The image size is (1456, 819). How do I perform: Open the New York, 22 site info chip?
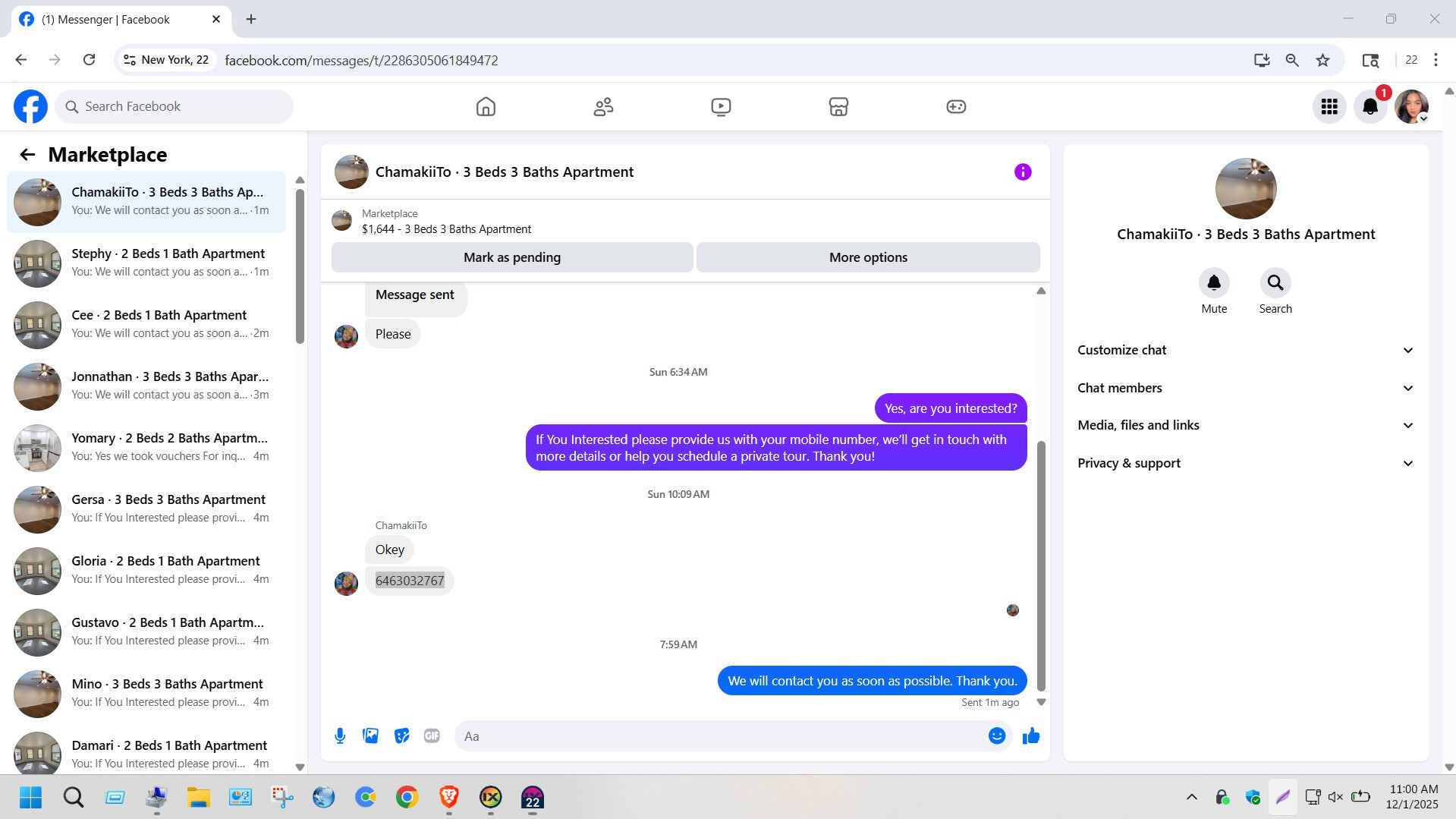click(166, 60)
